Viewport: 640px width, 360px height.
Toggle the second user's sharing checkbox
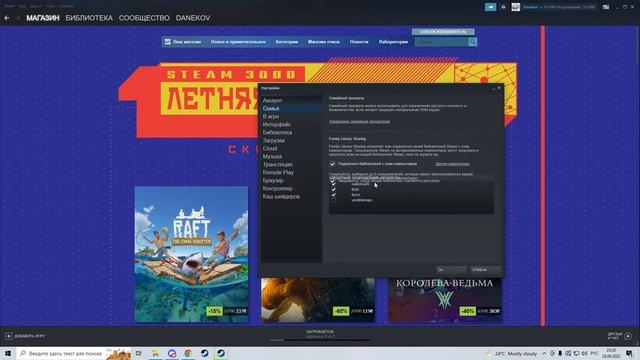coord(333,189)
